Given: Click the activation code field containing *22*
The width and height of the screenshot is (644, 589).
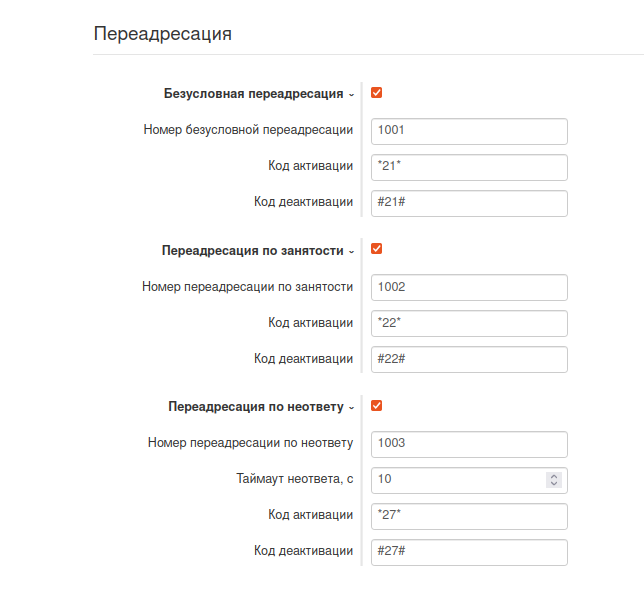Looking at the screenshot, I should point(468,323).
